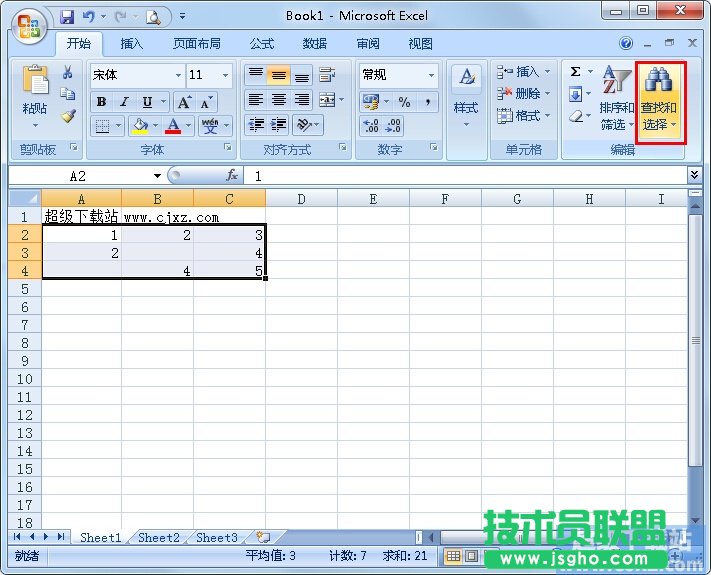
Task: Open the font size 11 dropdown
Action: coord(225,75)
